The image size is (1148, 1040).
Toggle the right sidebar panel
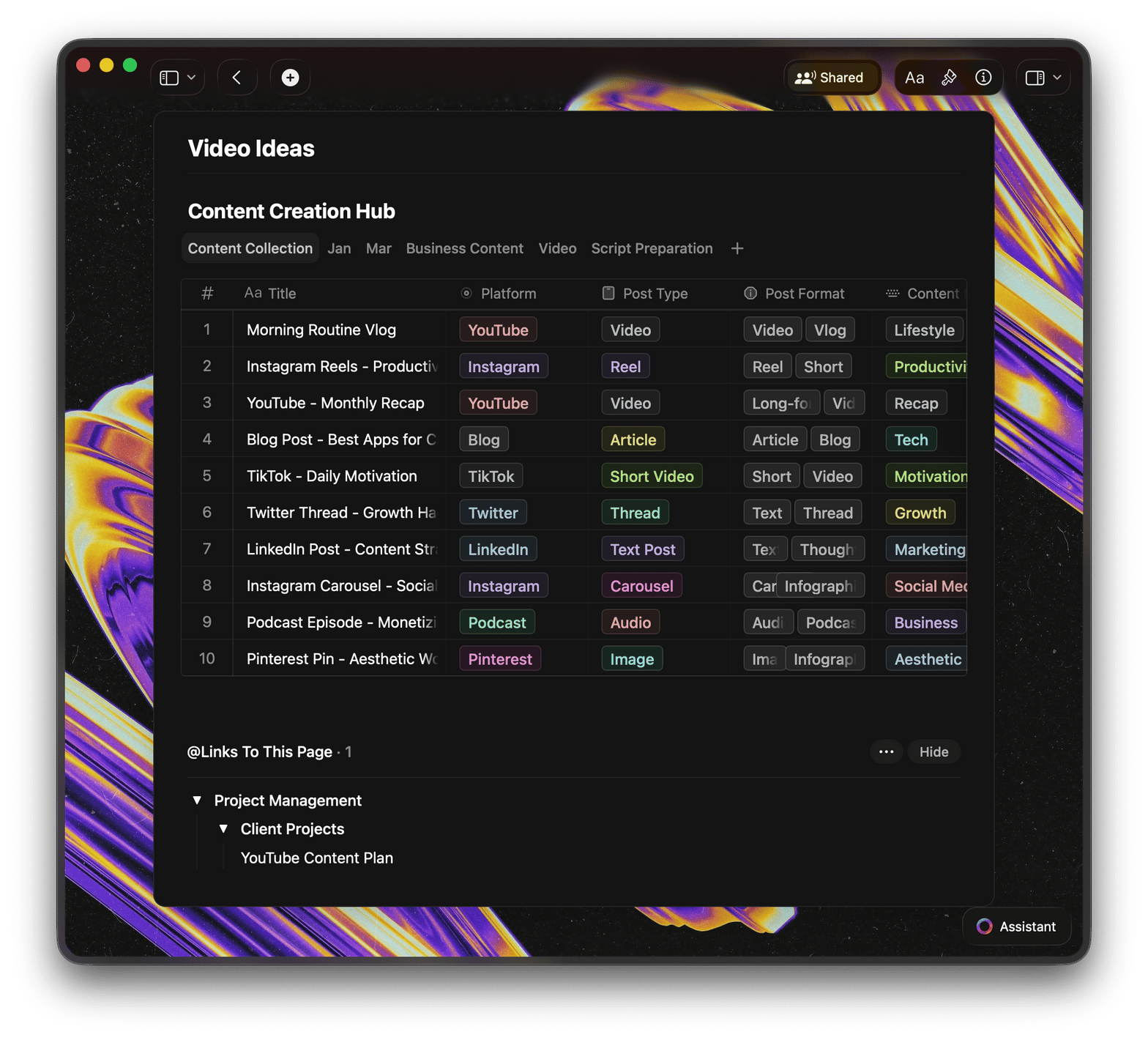[x=1035, y=78]
